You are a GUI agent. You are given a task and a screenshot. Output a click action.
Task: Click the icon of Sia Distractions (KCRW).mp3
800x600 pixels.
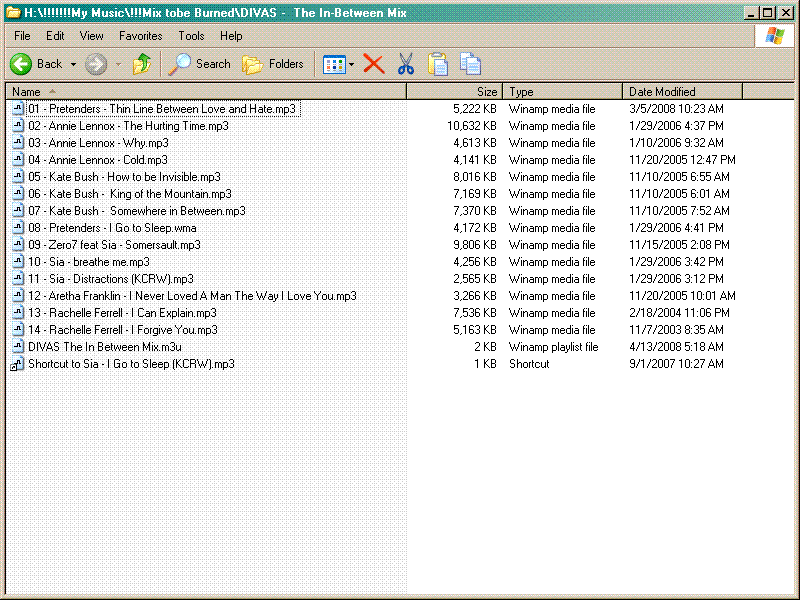pyautogui.click(x=18, y=279)
